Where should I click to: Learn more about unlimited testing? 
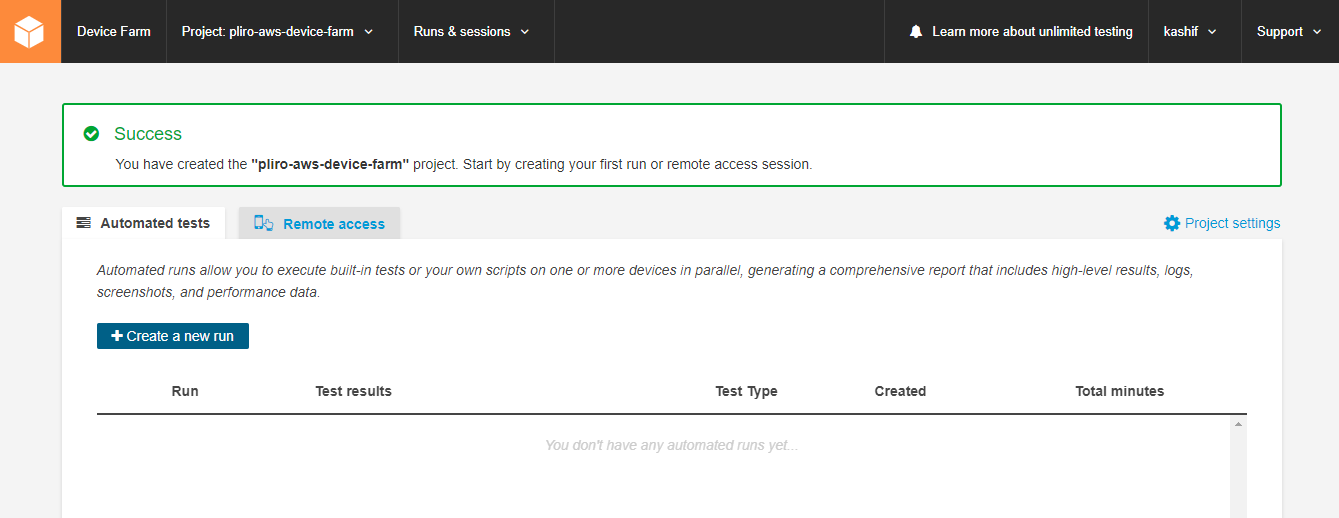(1032, 32)
